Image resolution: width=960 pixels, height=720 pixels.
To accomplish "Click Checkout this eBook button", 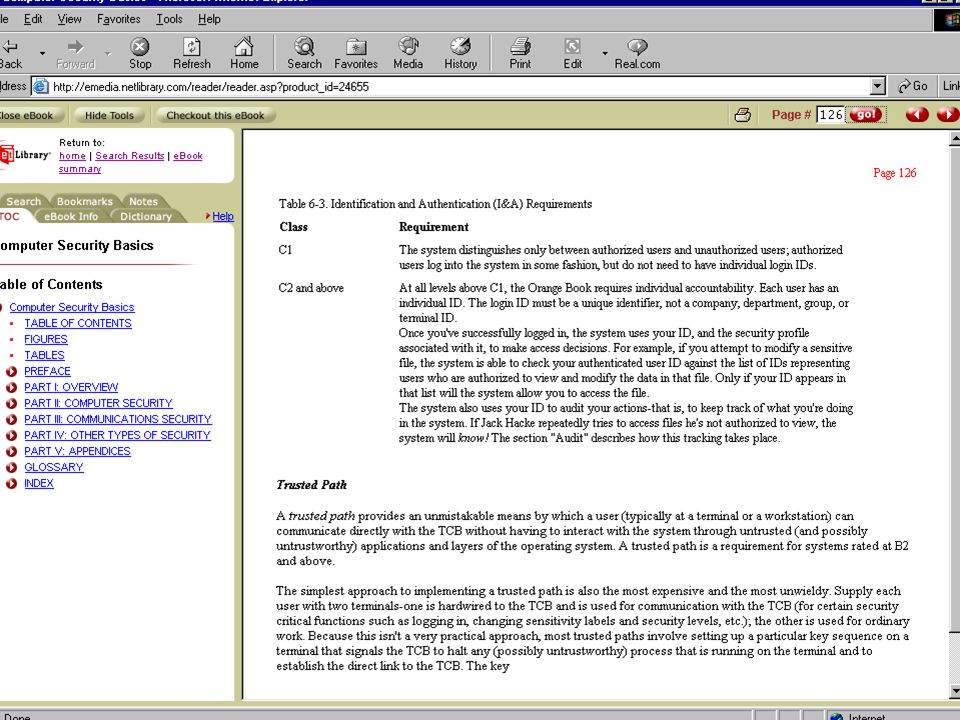I will coord(216,115).
